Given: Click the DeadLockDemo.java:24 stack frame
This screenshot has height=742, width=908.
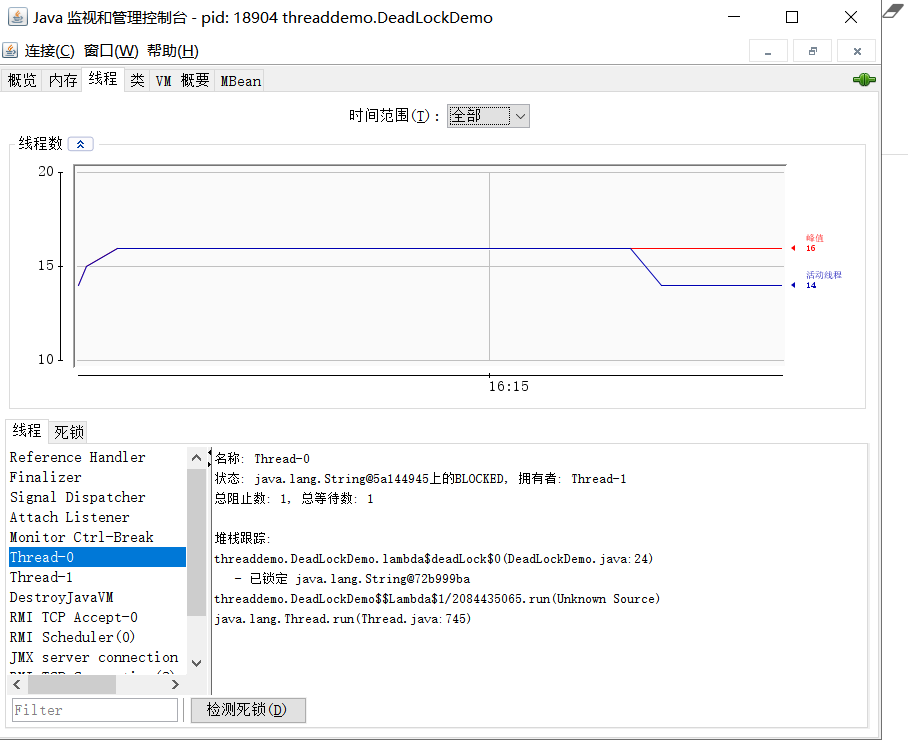Looking at the screenshot, I should 434,559.
